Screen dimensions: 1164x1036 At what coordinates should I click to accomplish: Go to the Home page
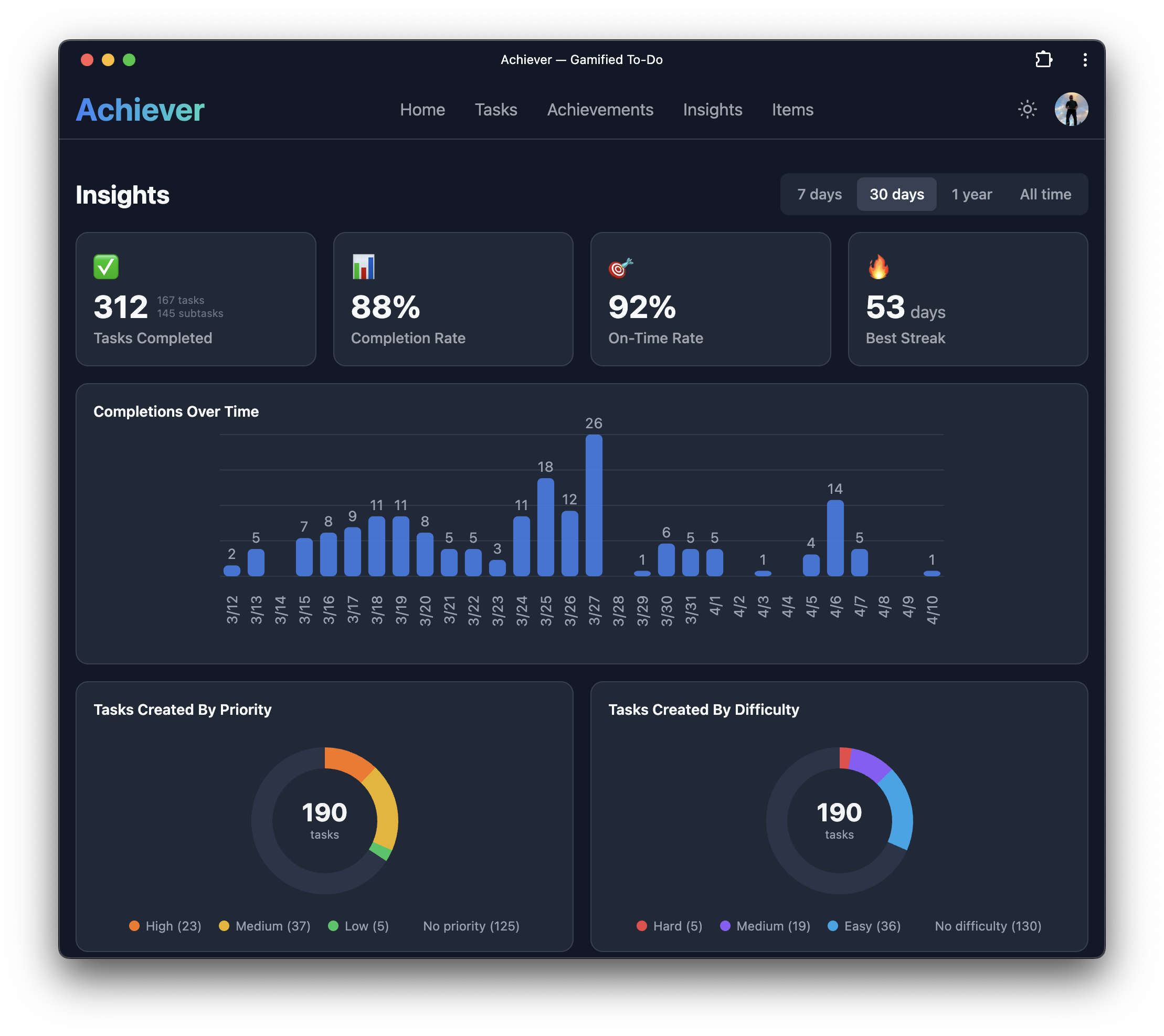tap(422, 109)
